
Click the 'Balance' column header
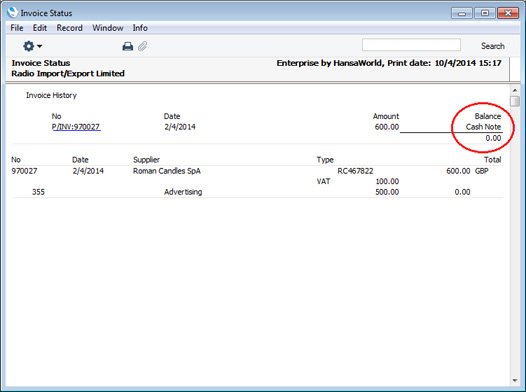488,116
